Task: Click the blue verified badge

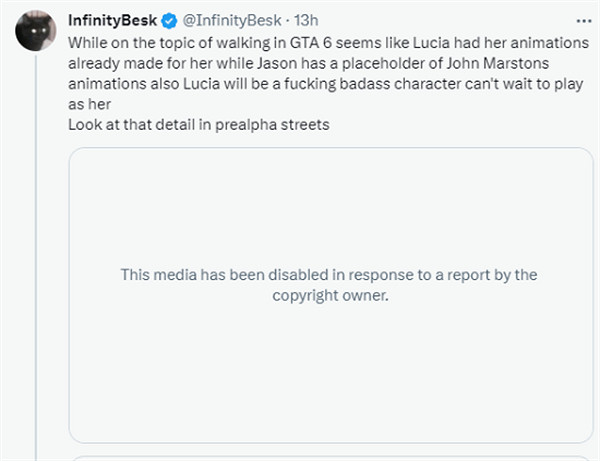Action: (167, 19)
